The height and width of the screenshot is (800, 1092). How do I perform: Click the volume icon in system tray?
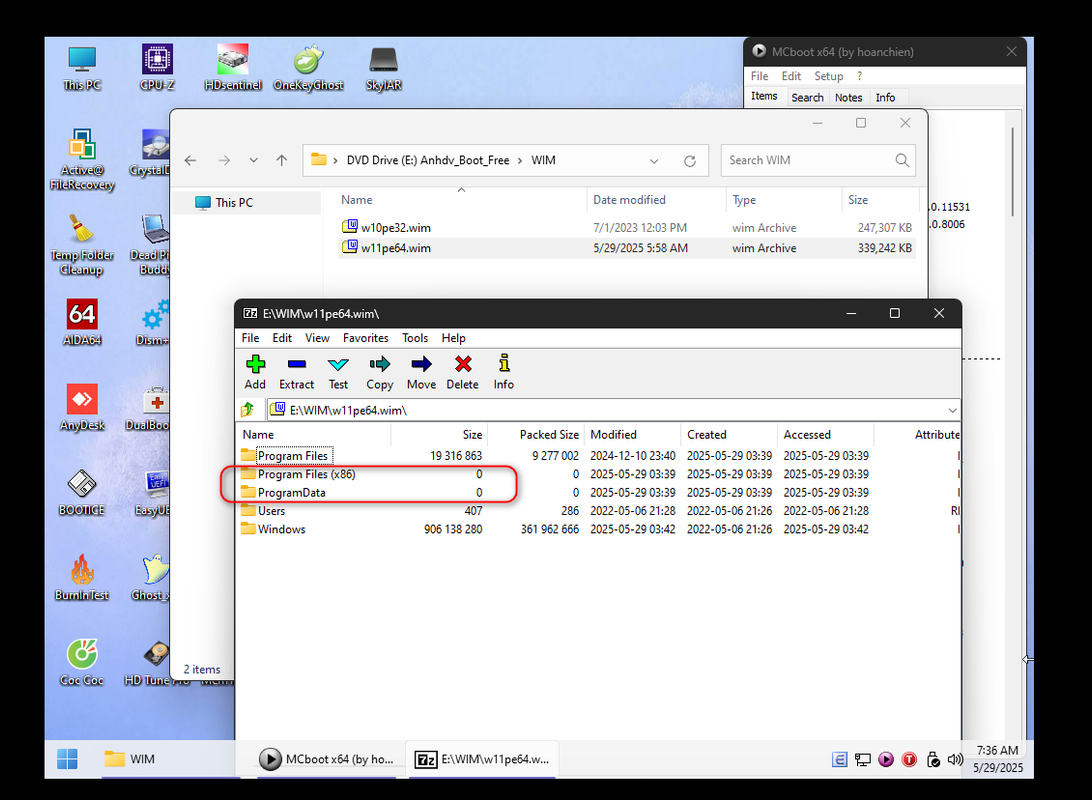(956, 759)
